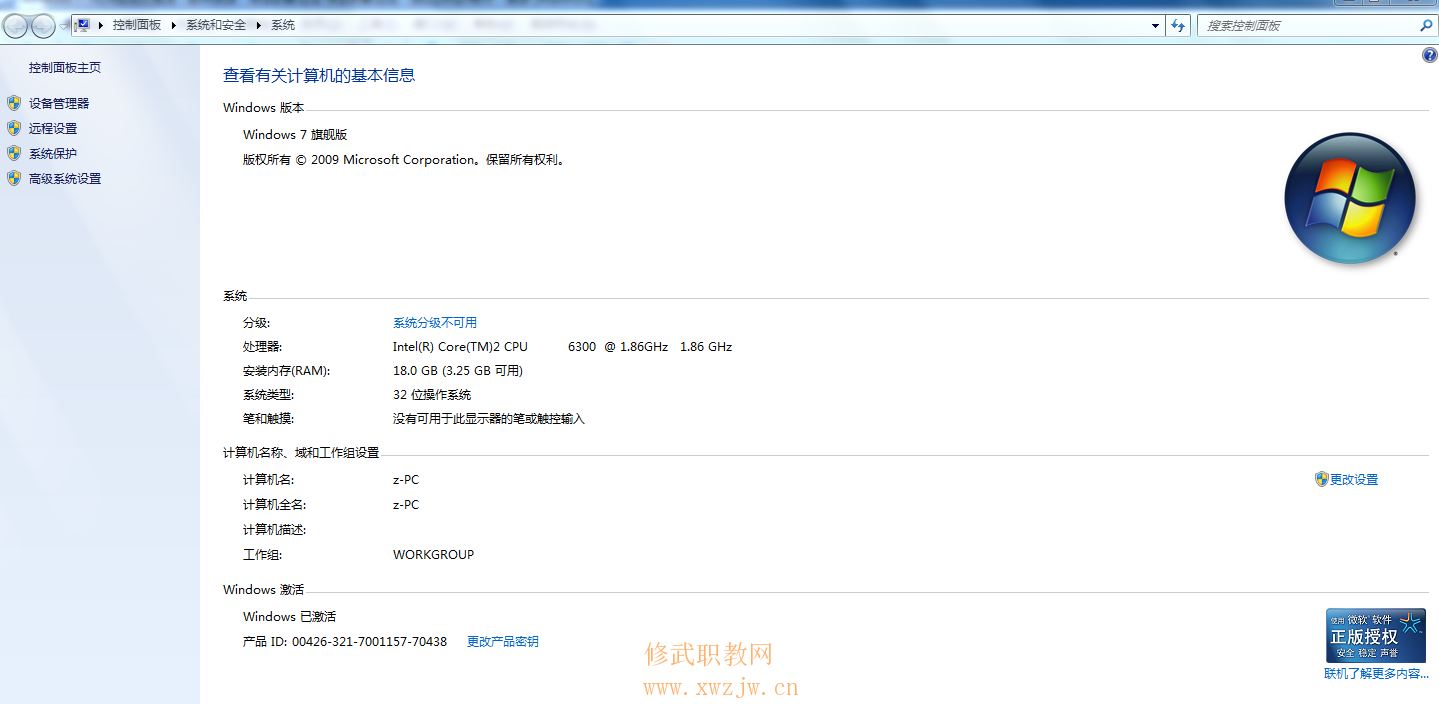
Task: Click the 处理器 label
Action: click(262, 347)
